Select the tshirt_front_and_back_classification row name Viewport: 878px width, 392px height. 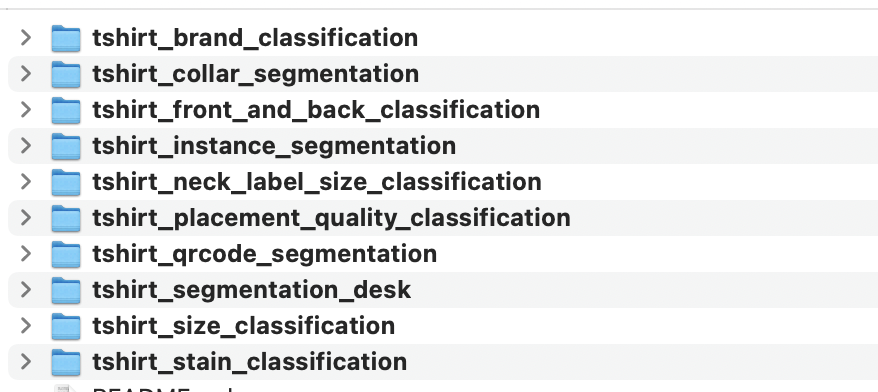tap(316, 110)
